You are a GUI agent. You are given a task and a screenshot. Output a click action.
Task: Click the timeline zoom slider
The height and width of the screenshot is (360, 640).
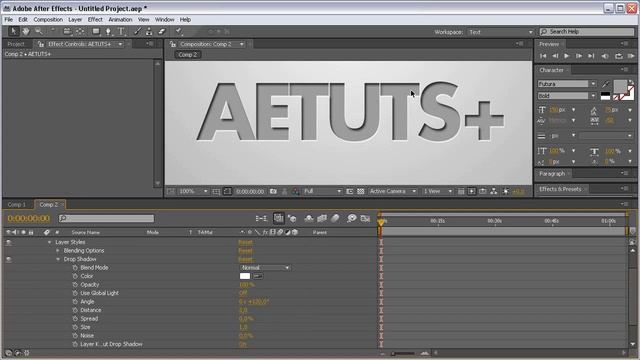403,353
